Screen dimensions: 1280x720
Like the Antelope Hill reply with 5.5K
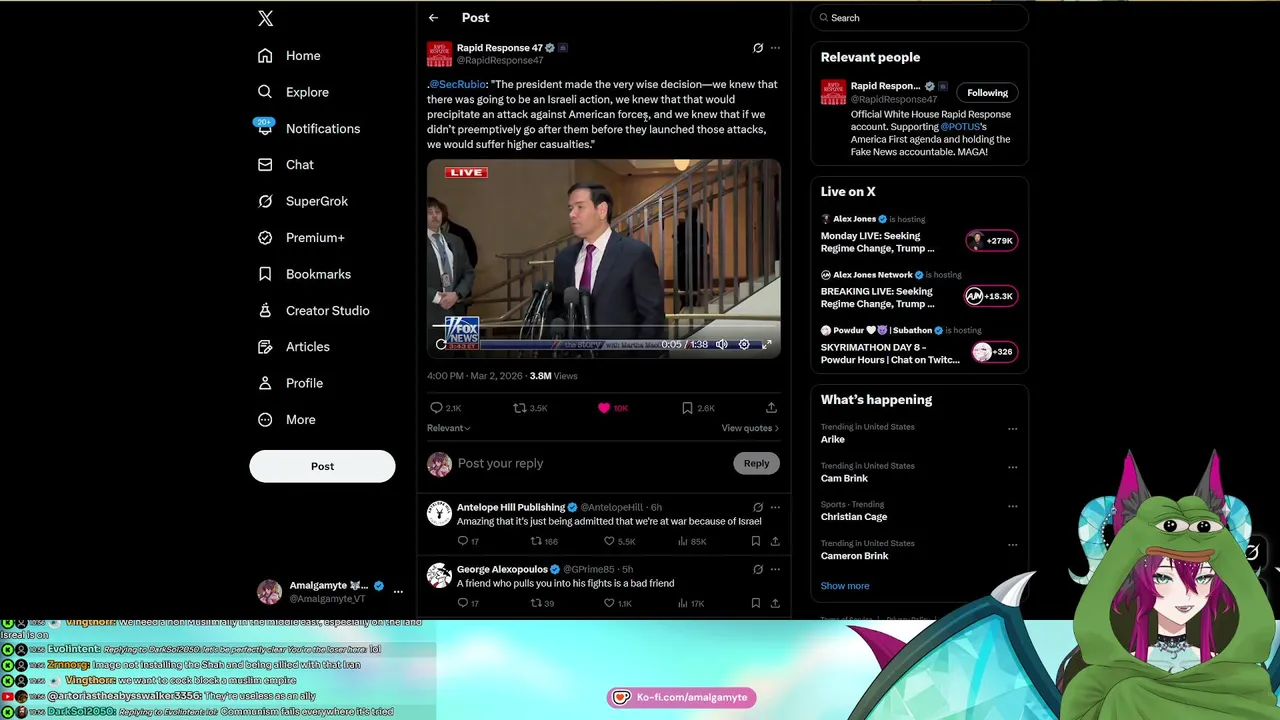tap(609, 541)
